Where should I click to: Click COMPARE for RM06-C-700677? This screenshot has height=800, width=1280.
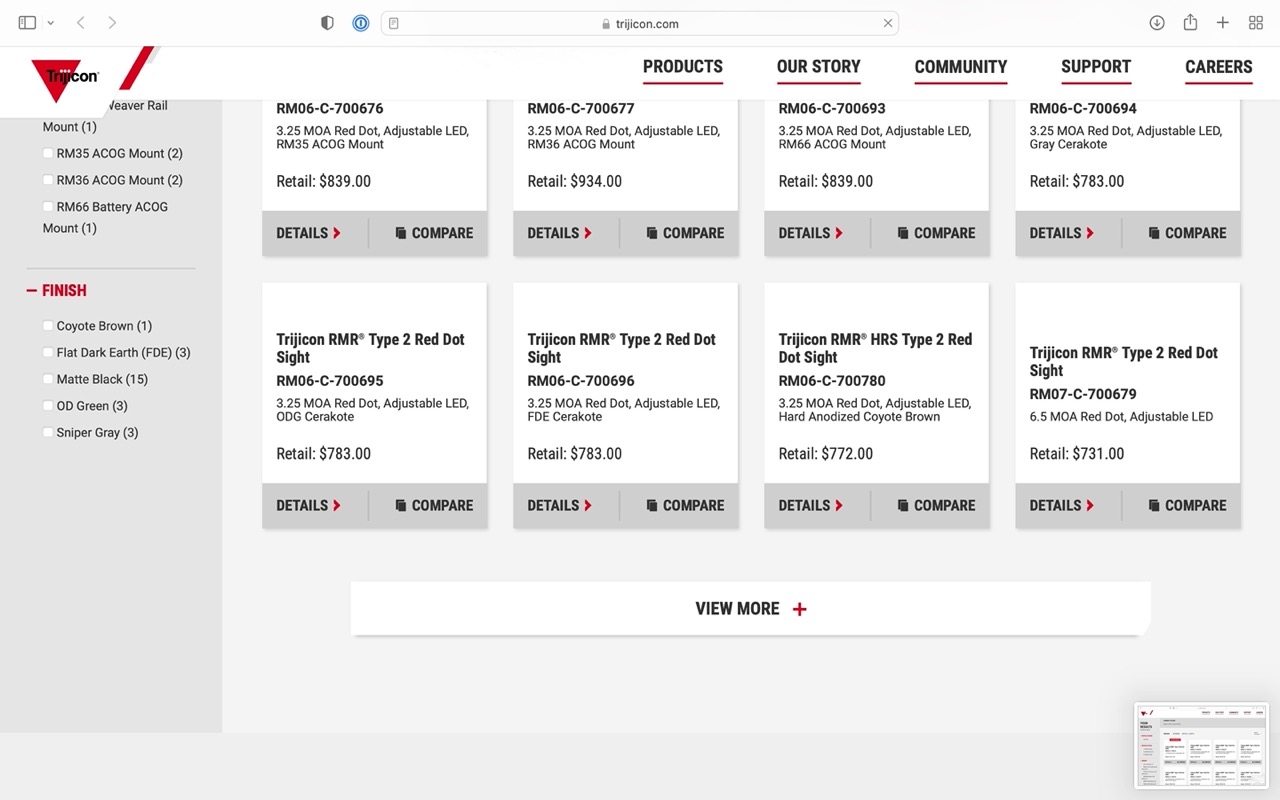[685, 233]
